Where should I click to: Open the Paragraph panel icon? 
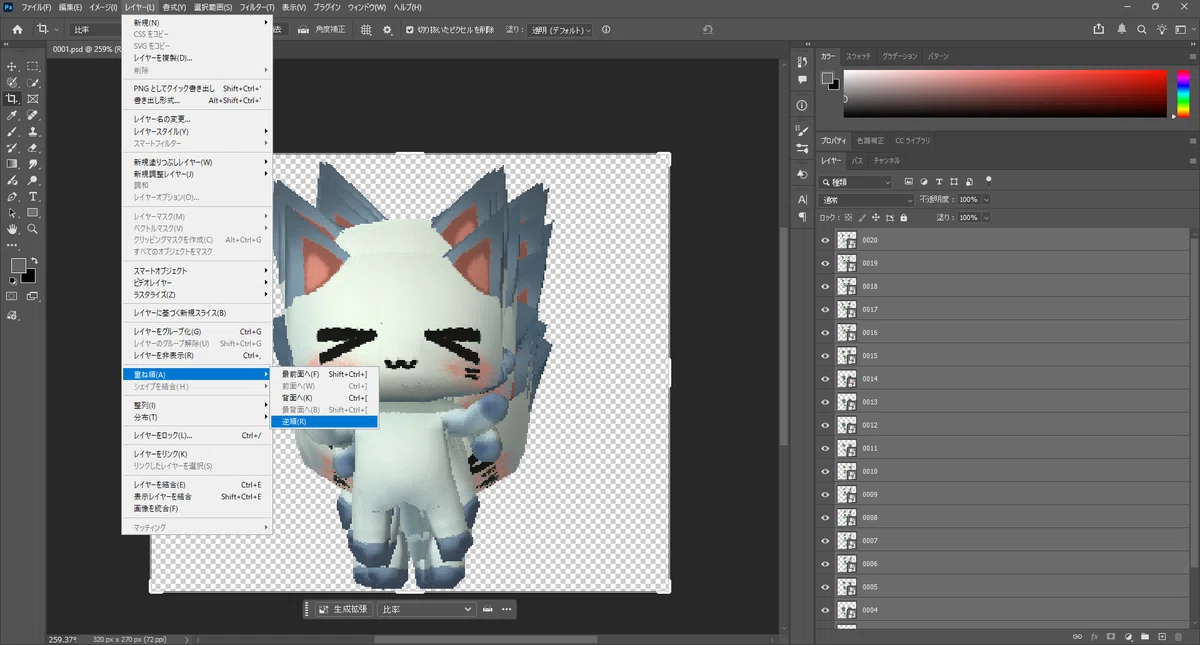(x=802, y=216)
